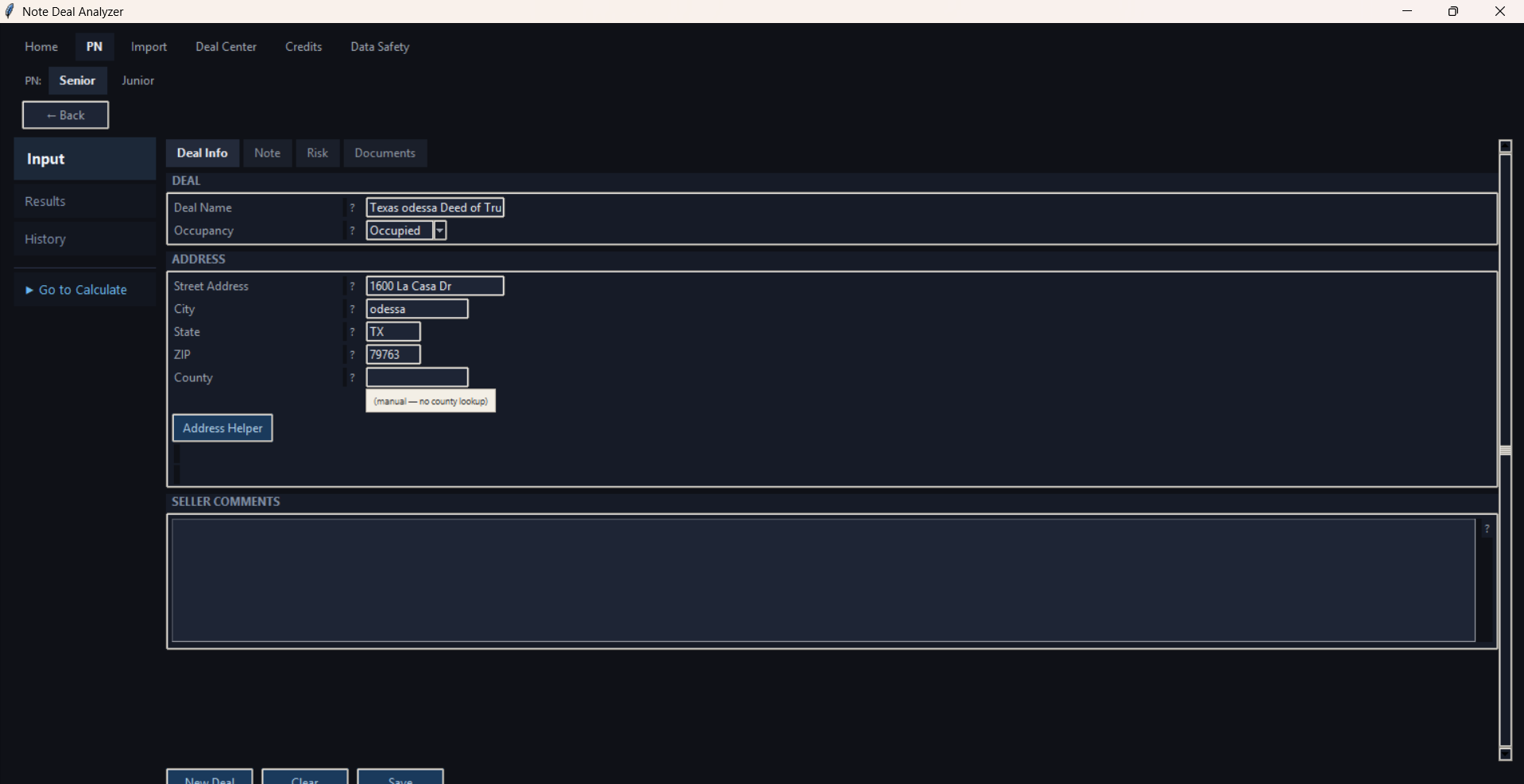Click into the Street Address field
The width and height of the screenshot is (1524, 784).
(435, 286)
